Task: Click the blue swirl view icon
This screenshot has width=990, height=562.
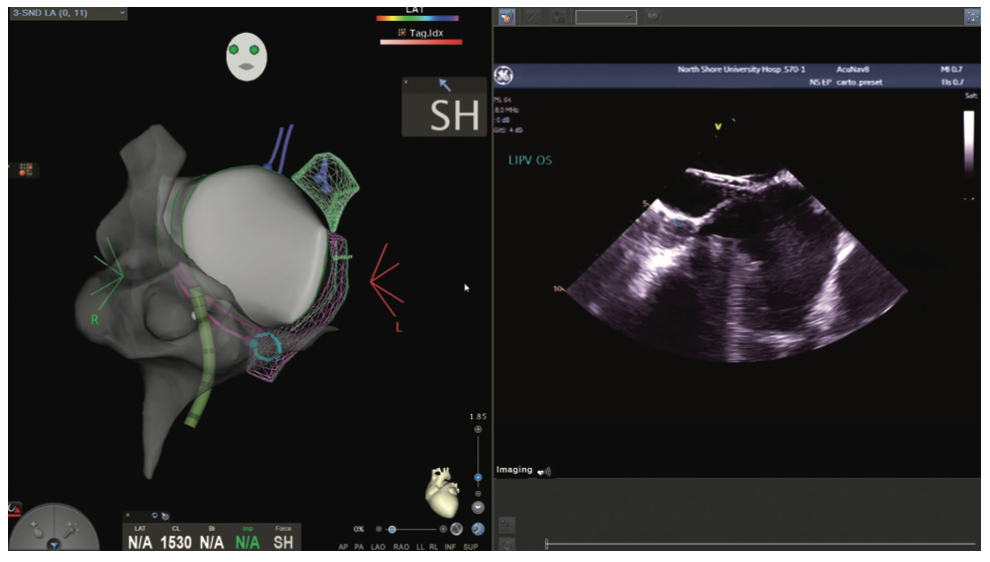Action: coord(478,529)
